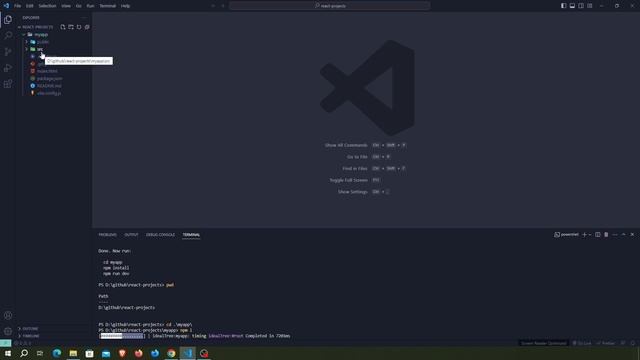This screenshot has width=640, height=360.
Task: Switch to the Debug Console tab
Action: pyautogui.click(x=160, y=235)
